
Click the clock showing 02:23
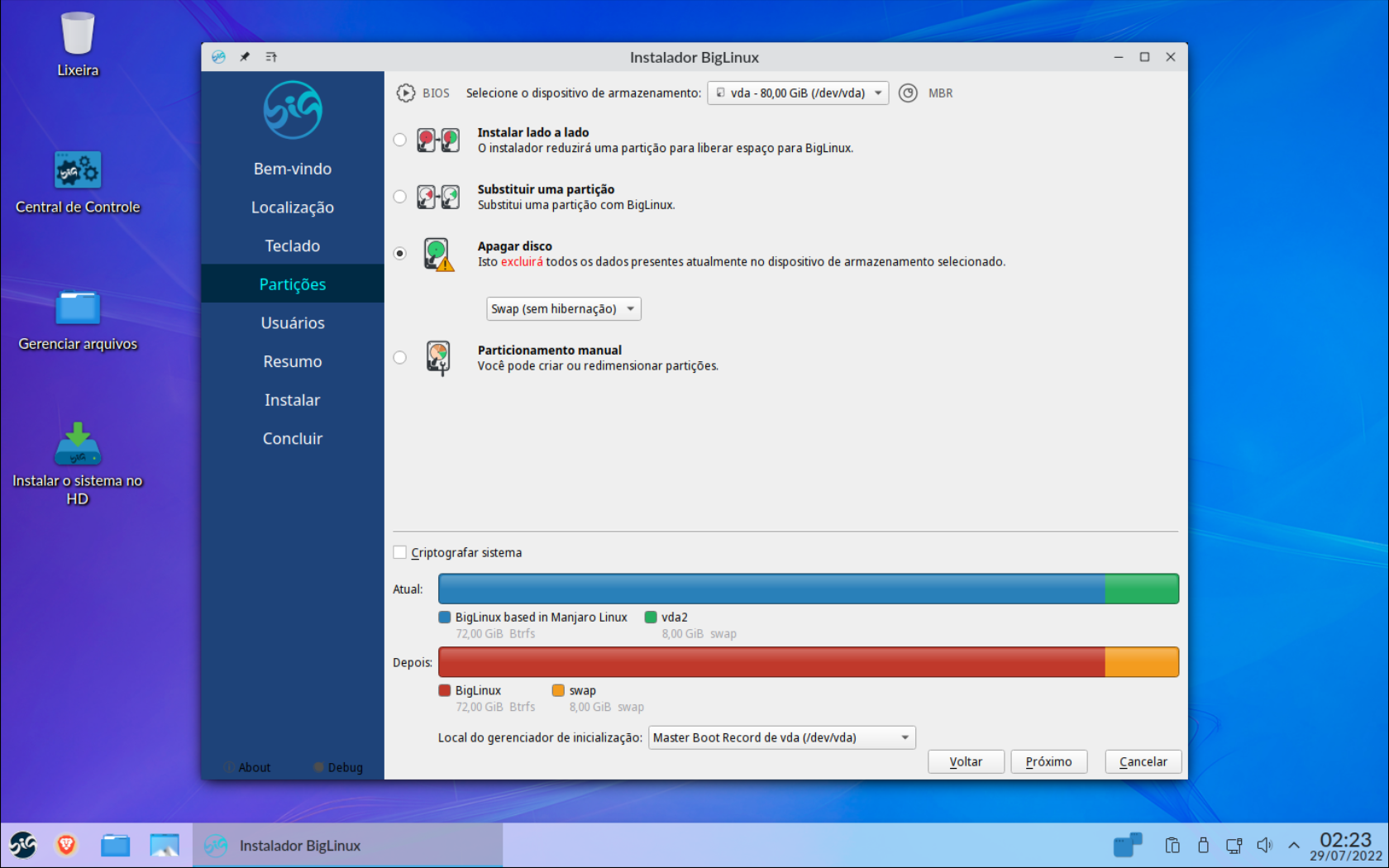click(x=1345, y=839)
